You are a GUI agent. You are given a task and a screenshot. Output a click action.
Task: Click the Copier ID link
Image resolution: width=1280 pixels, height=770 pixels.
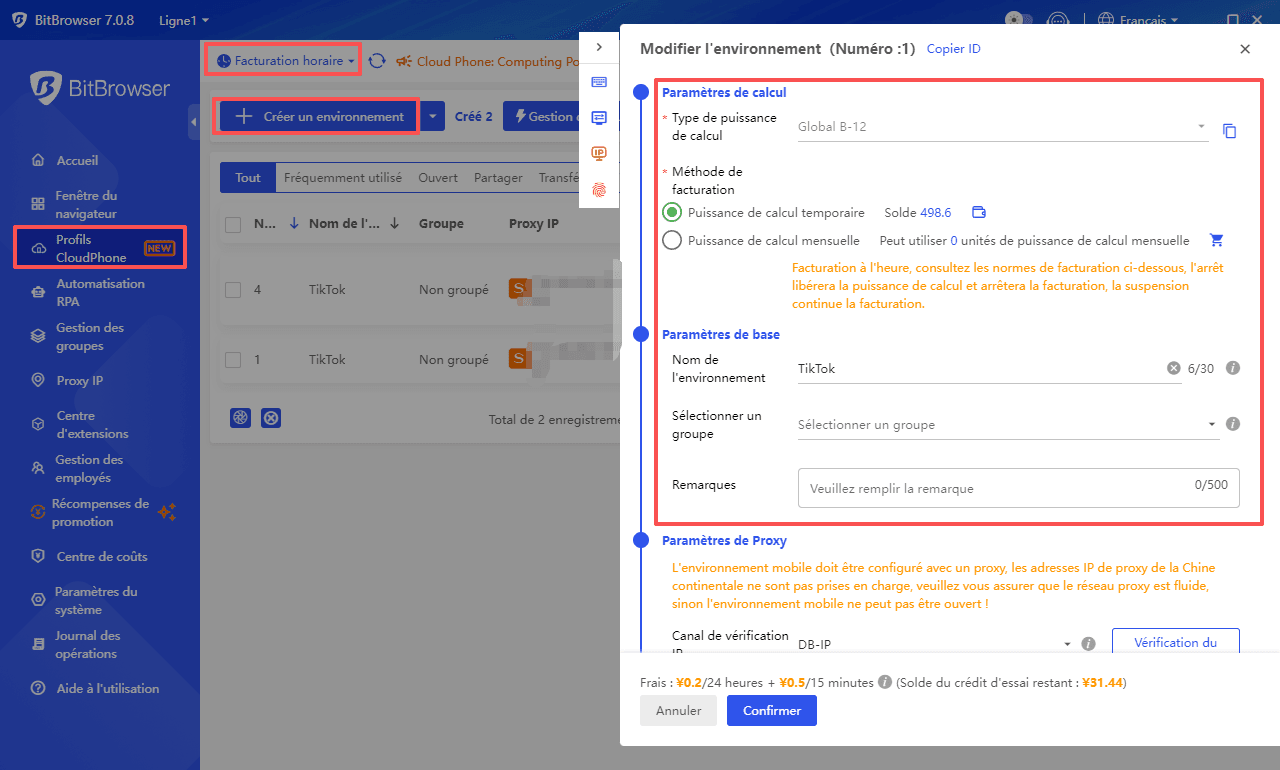pos(953,49)
